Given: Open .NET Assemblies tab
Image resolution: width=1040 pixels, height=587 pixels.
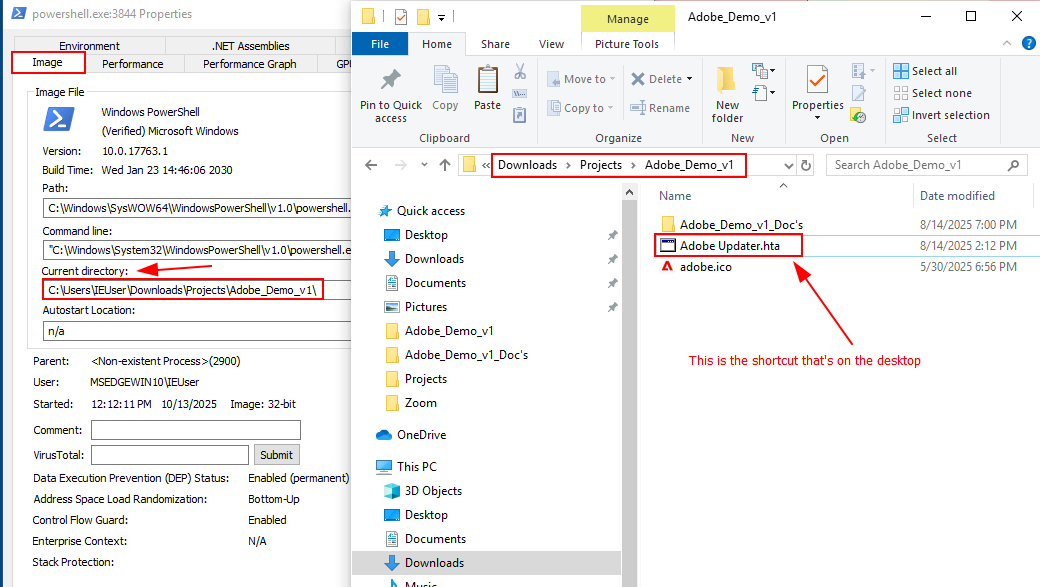Looking at the screenshot, I should point(251,46).
